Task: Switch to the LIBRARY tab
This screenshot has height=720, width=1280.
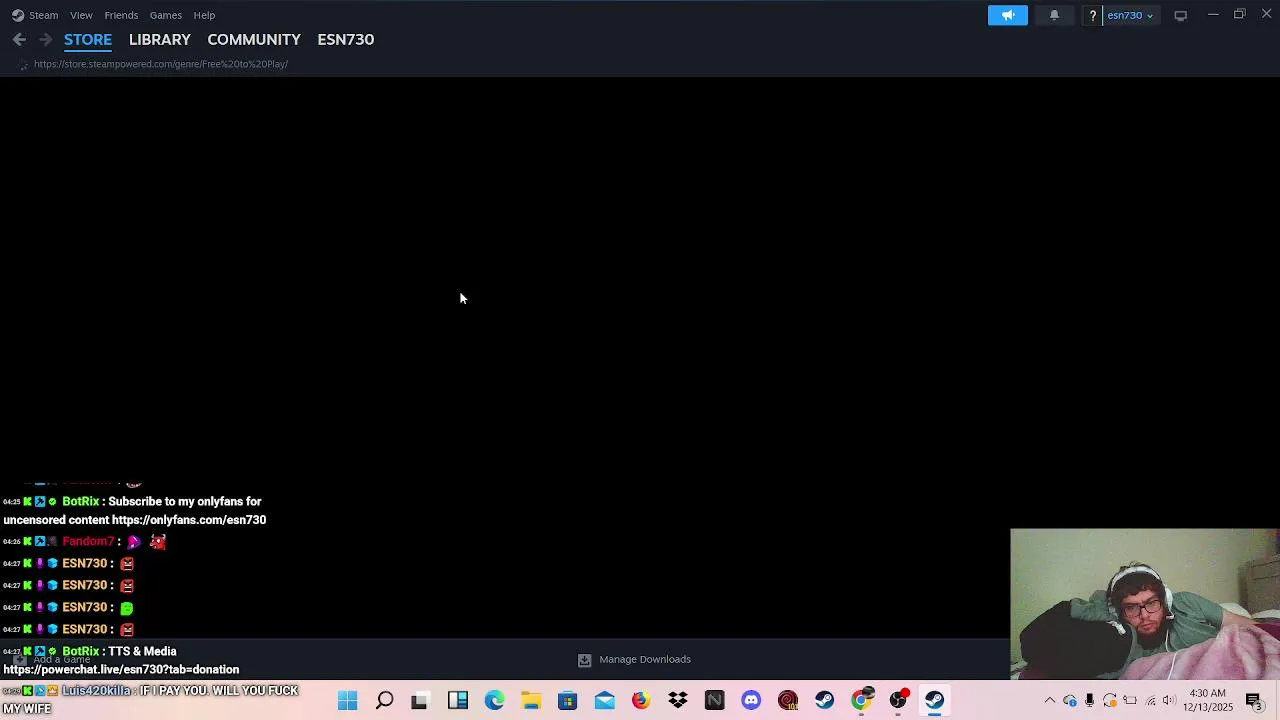Action: (159, 40)
